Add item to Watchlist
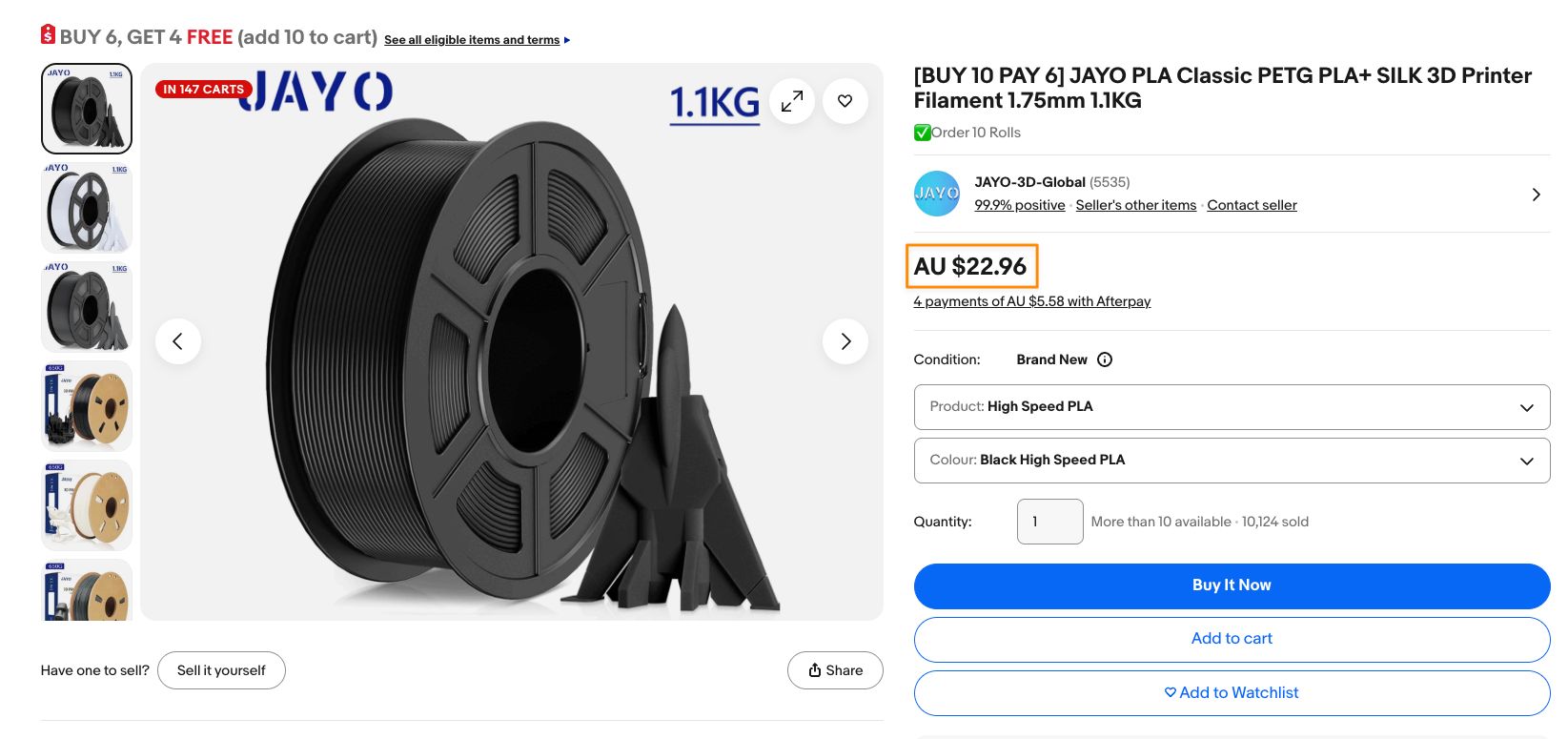This screenshot has width=1568, height=739. click(1231, 692)
